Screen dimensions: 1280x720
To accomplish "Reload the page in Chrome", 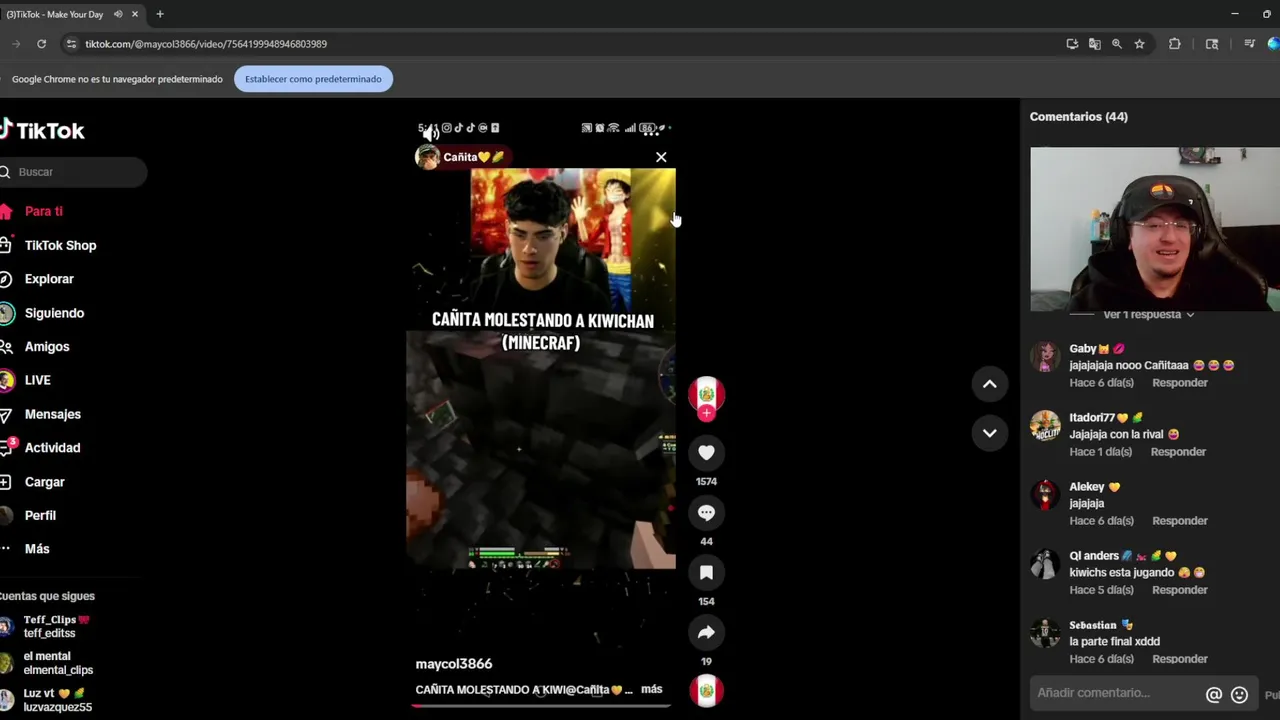I will pos(41,44).
